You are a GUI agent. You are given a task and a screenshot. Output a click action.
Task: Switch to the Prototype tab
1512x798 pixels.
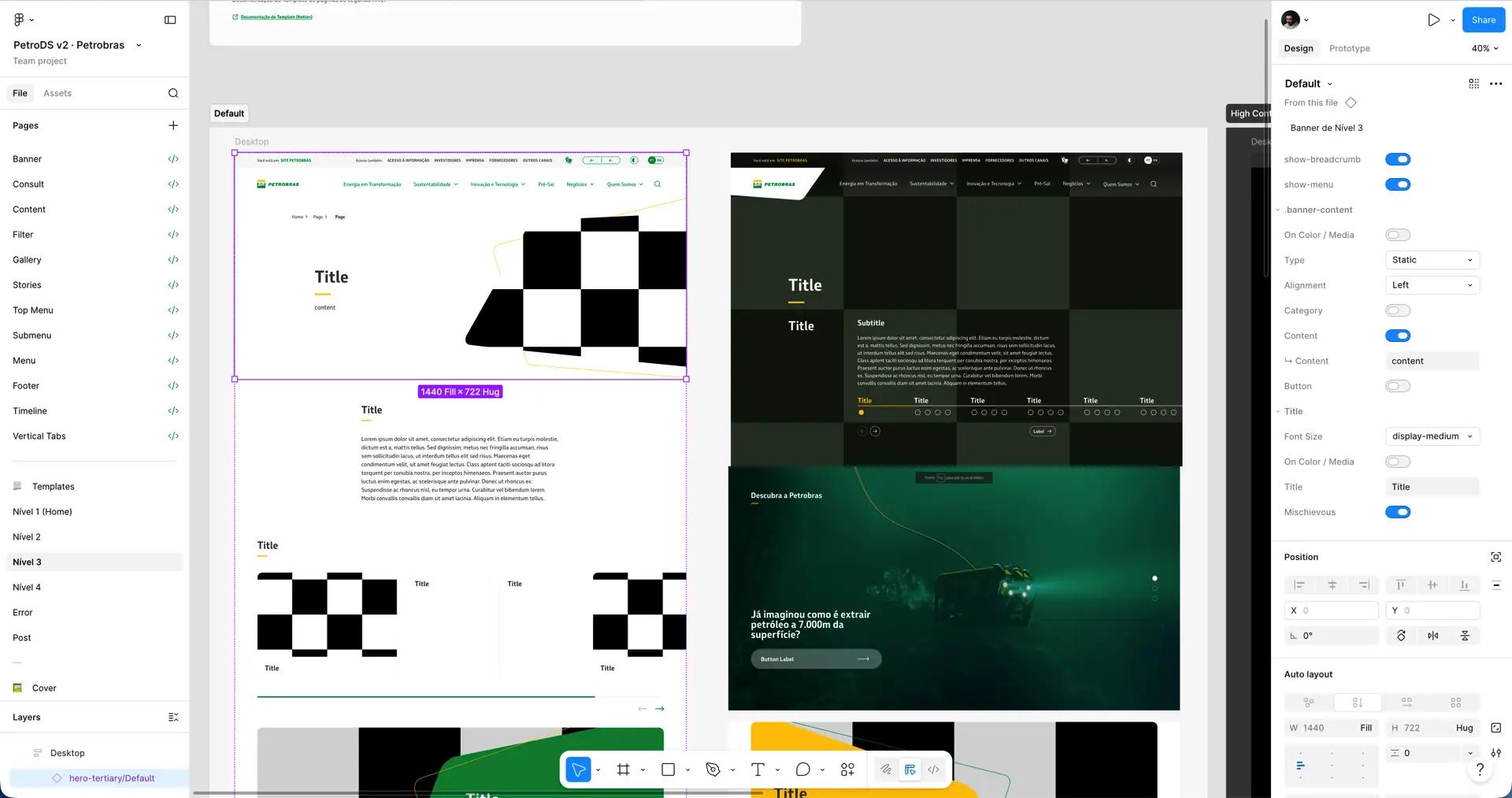point(1349,48)
